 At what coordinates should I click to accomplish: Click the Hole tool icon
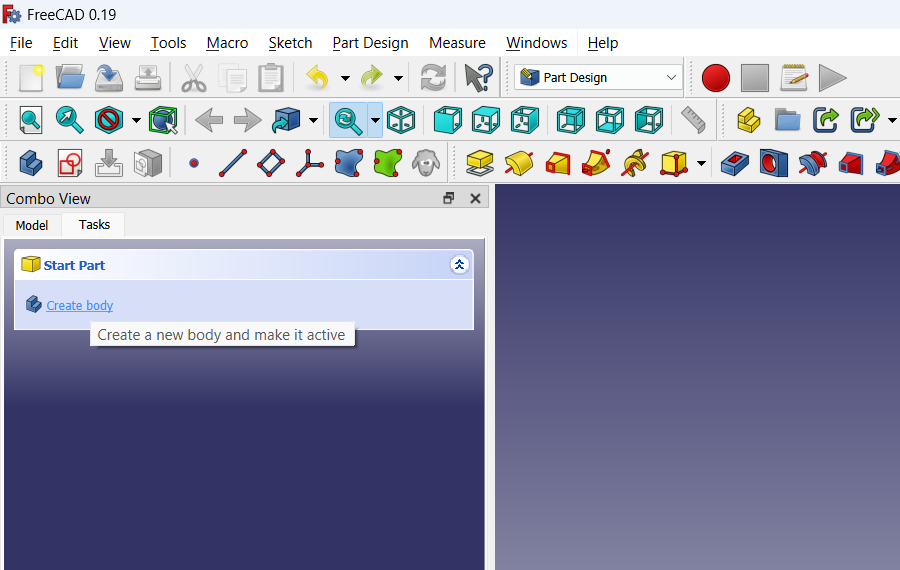[x=773, y=164]
